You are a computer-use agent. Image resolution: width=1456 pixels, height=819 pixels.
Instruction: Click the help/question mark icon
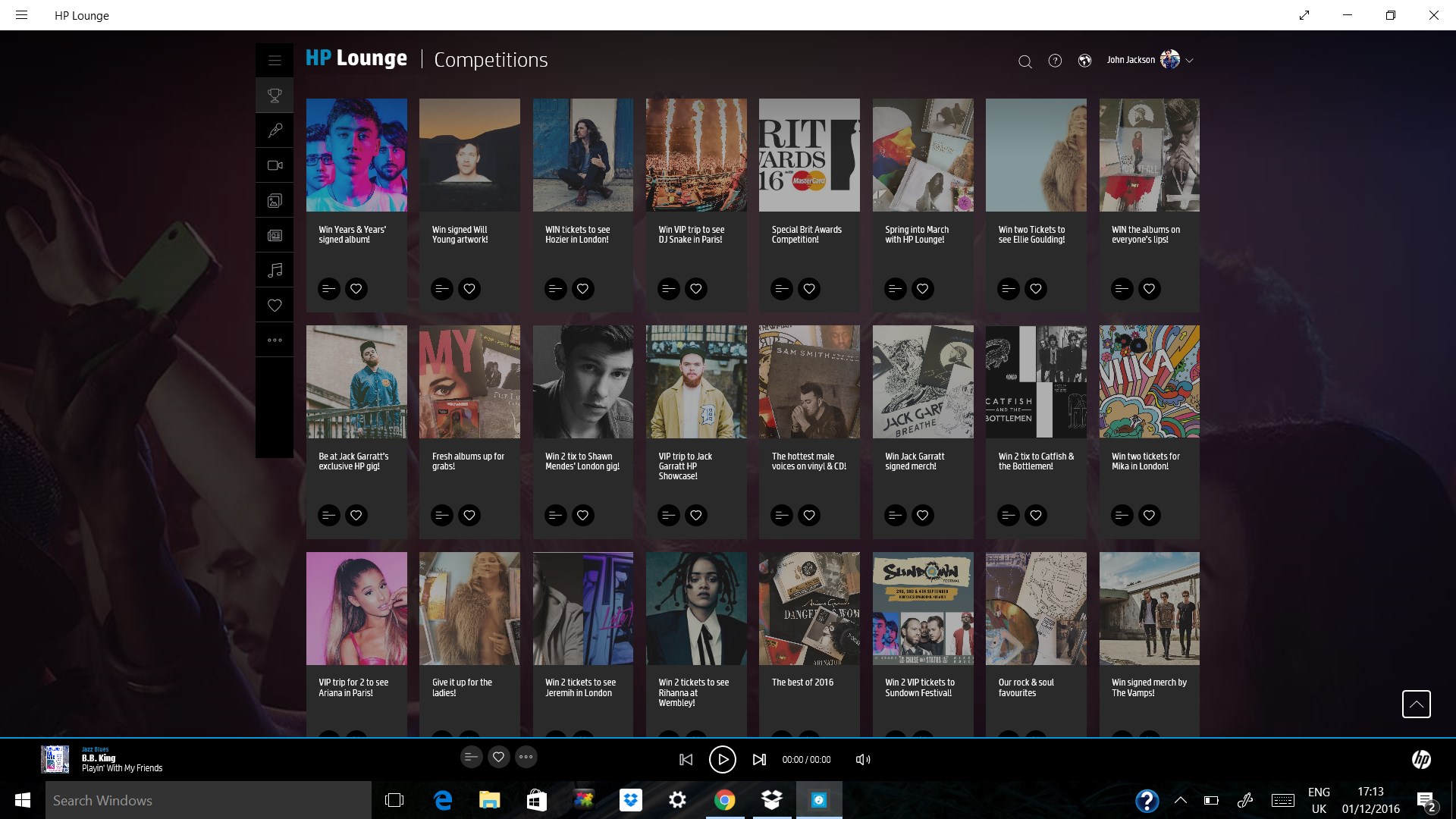click(1055, 60)
